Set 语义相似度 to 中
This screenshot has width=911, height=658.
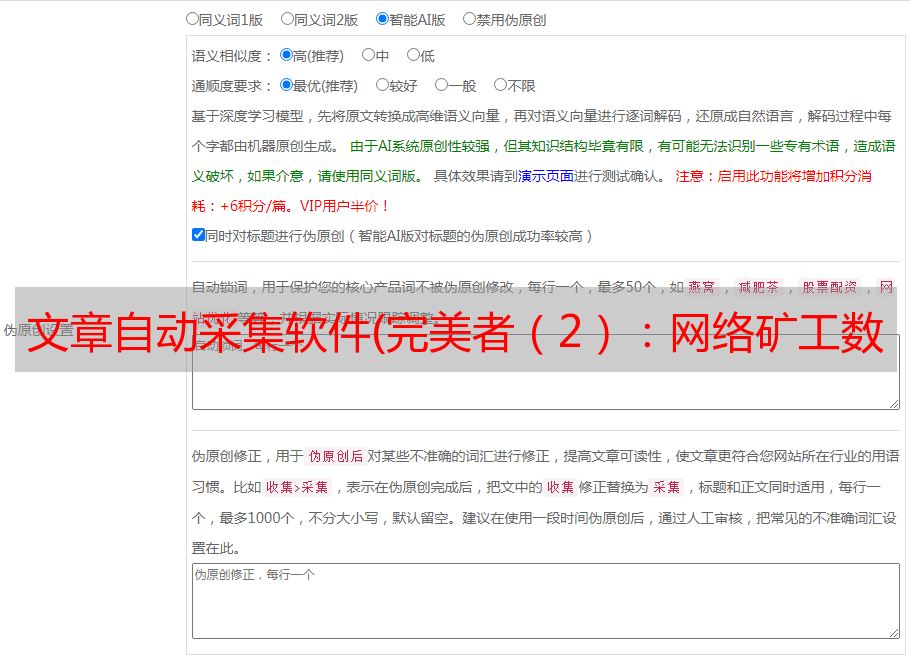(368, 55)
